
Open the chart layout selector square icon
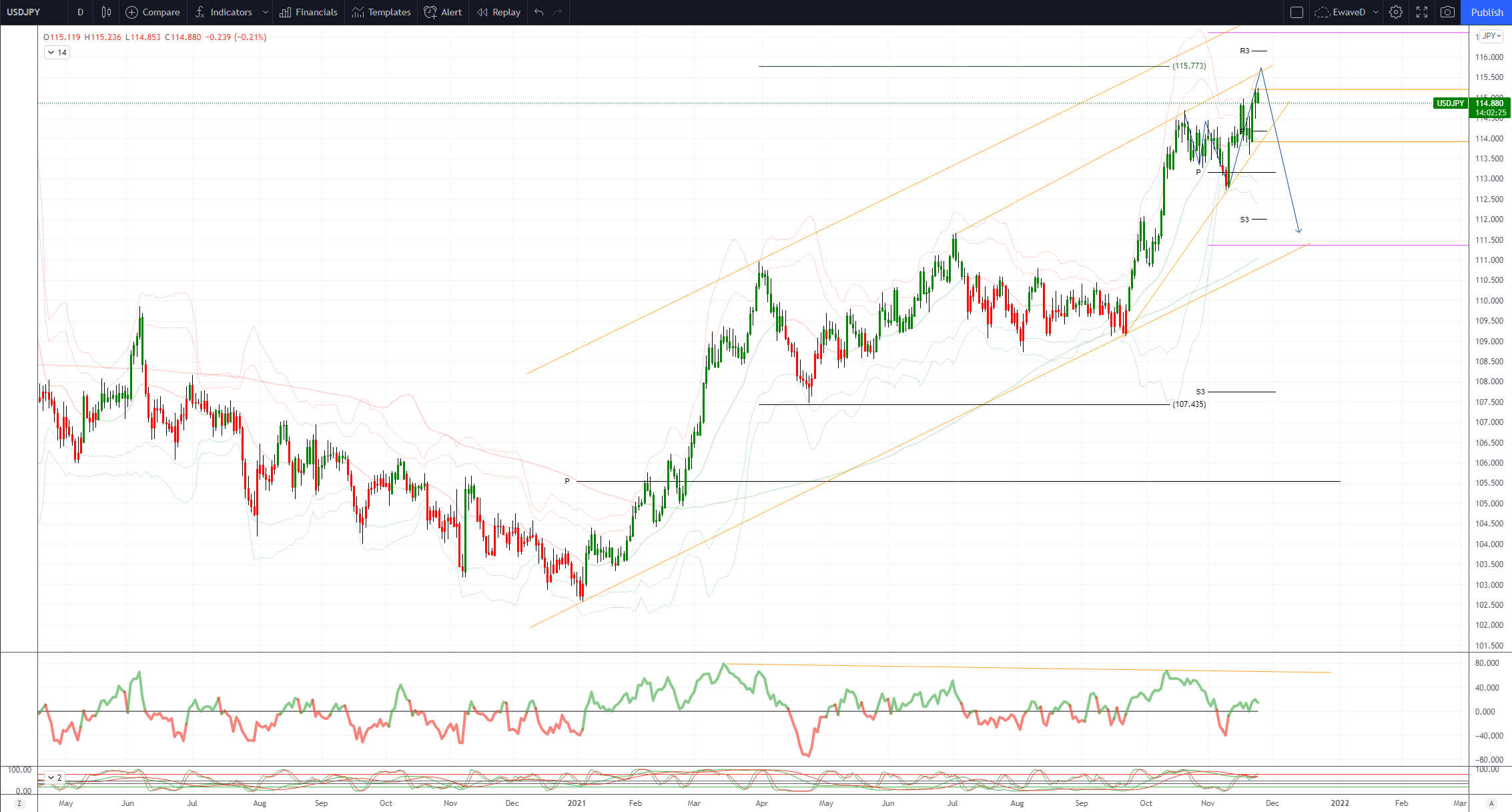(1296, 12)
